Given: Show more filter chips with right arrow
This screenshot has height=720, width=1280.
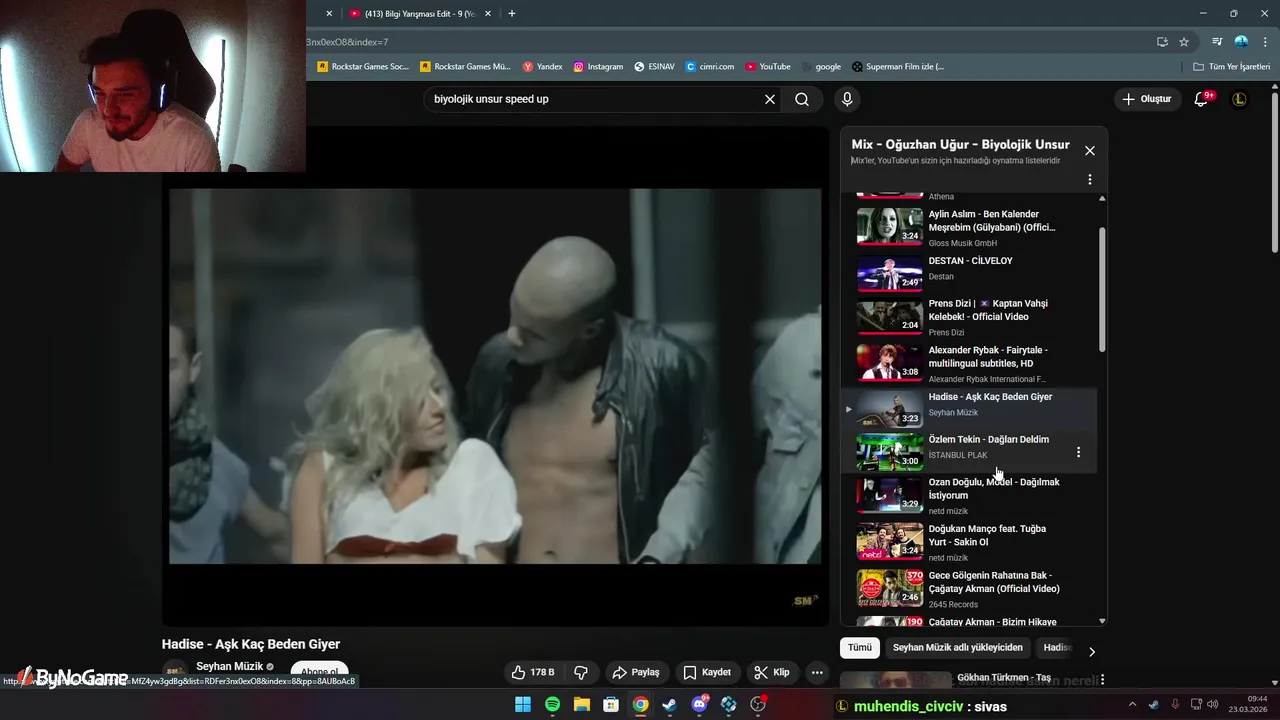Looking at the screenshot, I should coord(1091,651).
